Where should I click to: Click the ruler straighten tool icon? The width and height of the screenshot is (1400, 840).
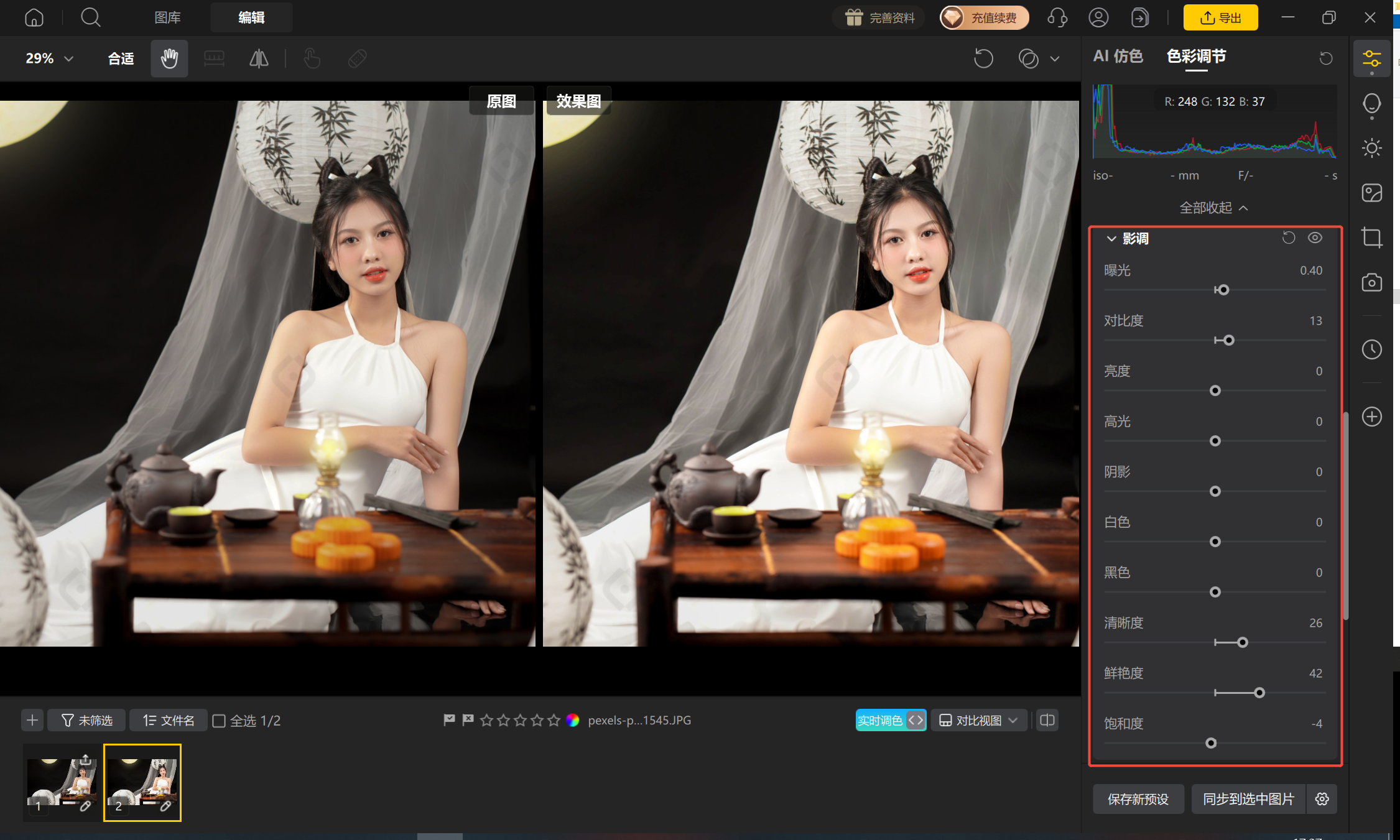point(214,58)
